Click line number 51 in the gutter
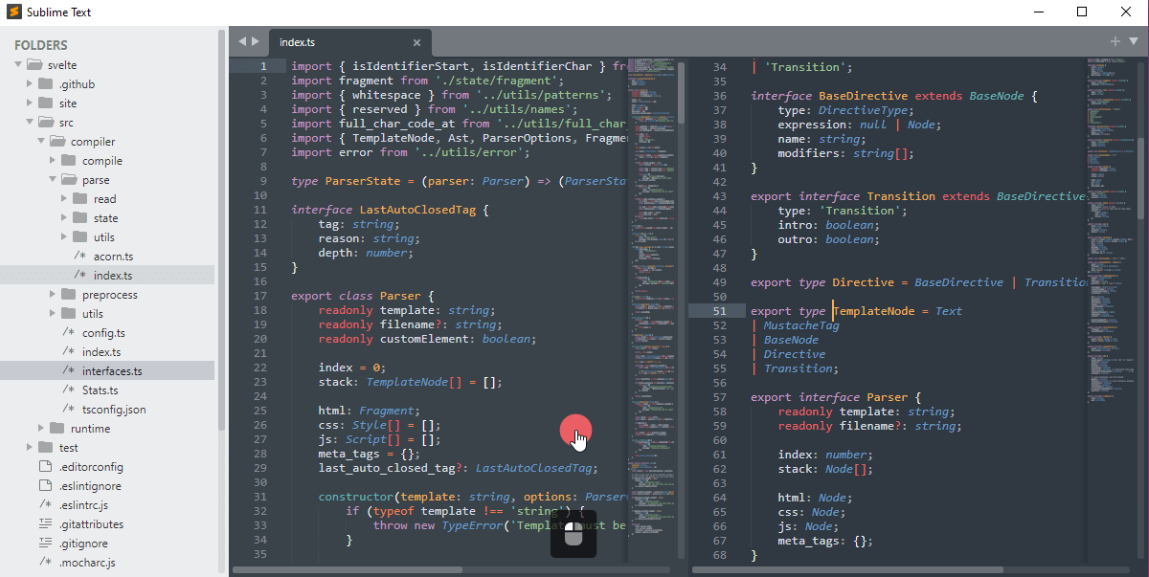Image resolution: width=1149 pixels, height=577 pixels. coord(718,310)
